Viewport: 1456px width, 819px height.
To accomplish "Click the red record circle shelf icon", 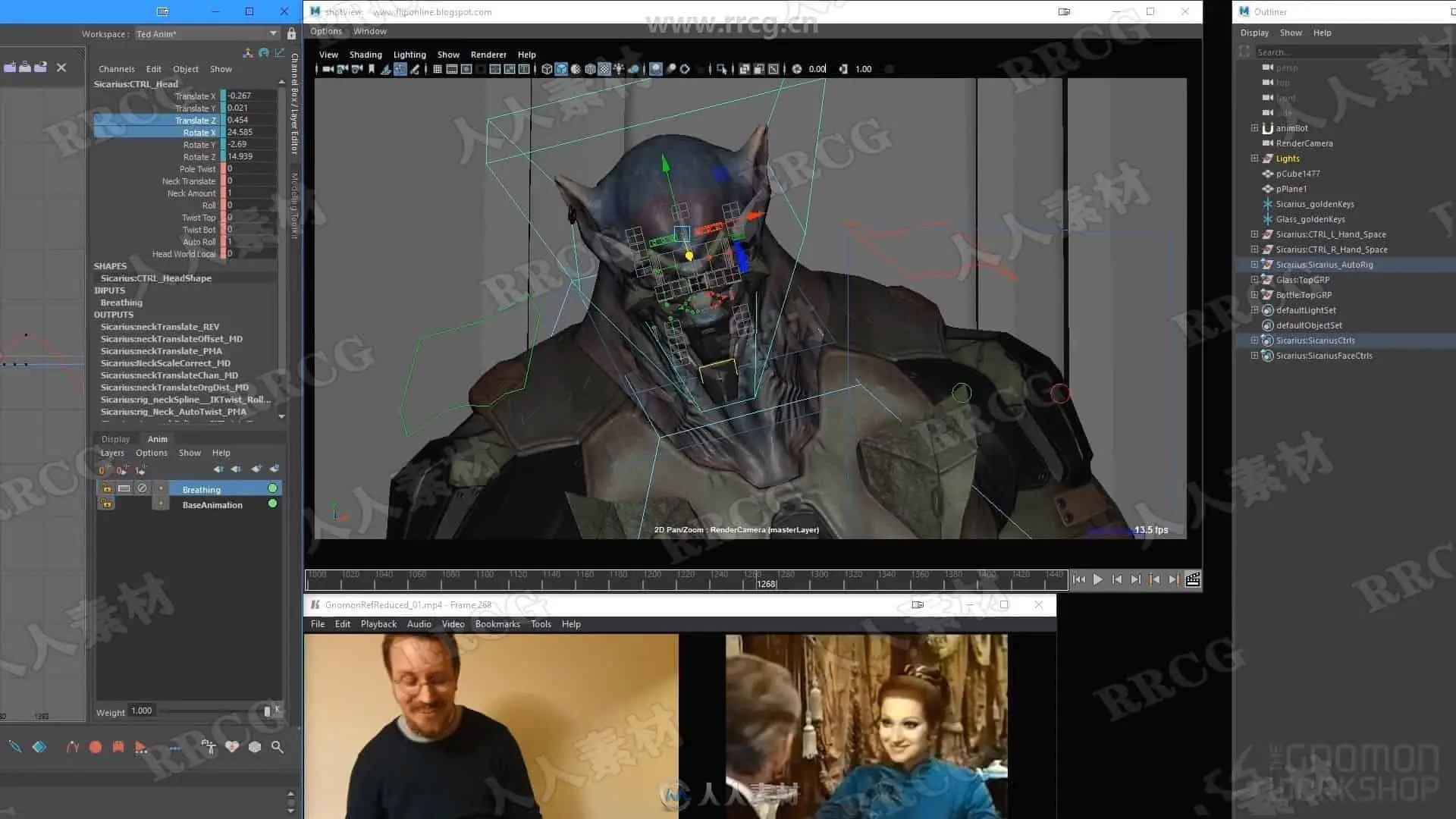I will coord(96,747).
